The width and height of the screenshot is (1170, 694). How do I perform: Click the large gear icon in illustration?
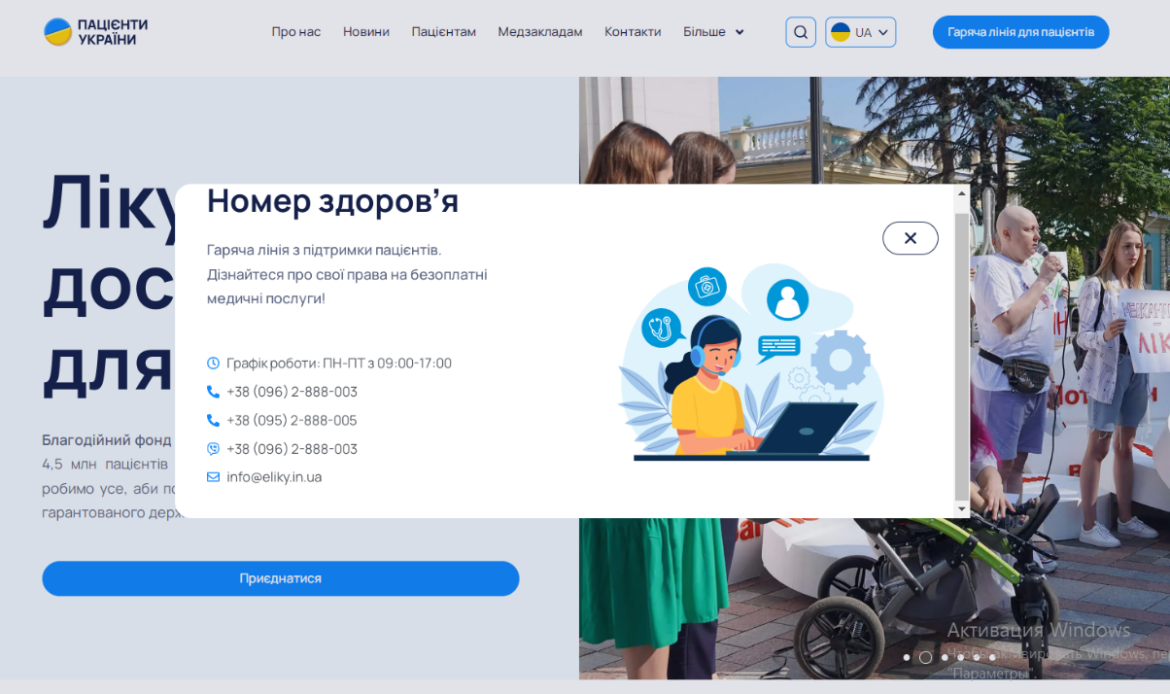click(x=840, y=360)
